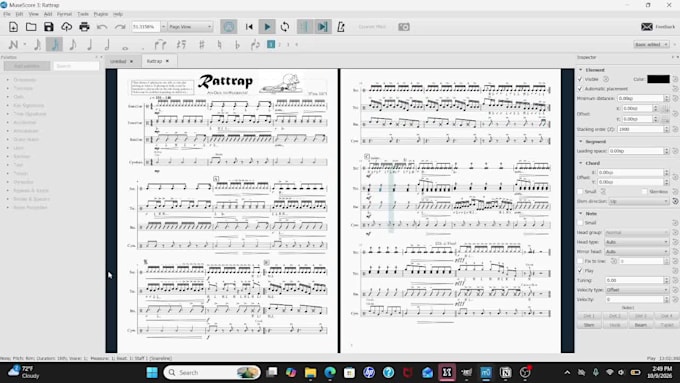Click the Stem select button
The image size is (680, 383).
589,325
